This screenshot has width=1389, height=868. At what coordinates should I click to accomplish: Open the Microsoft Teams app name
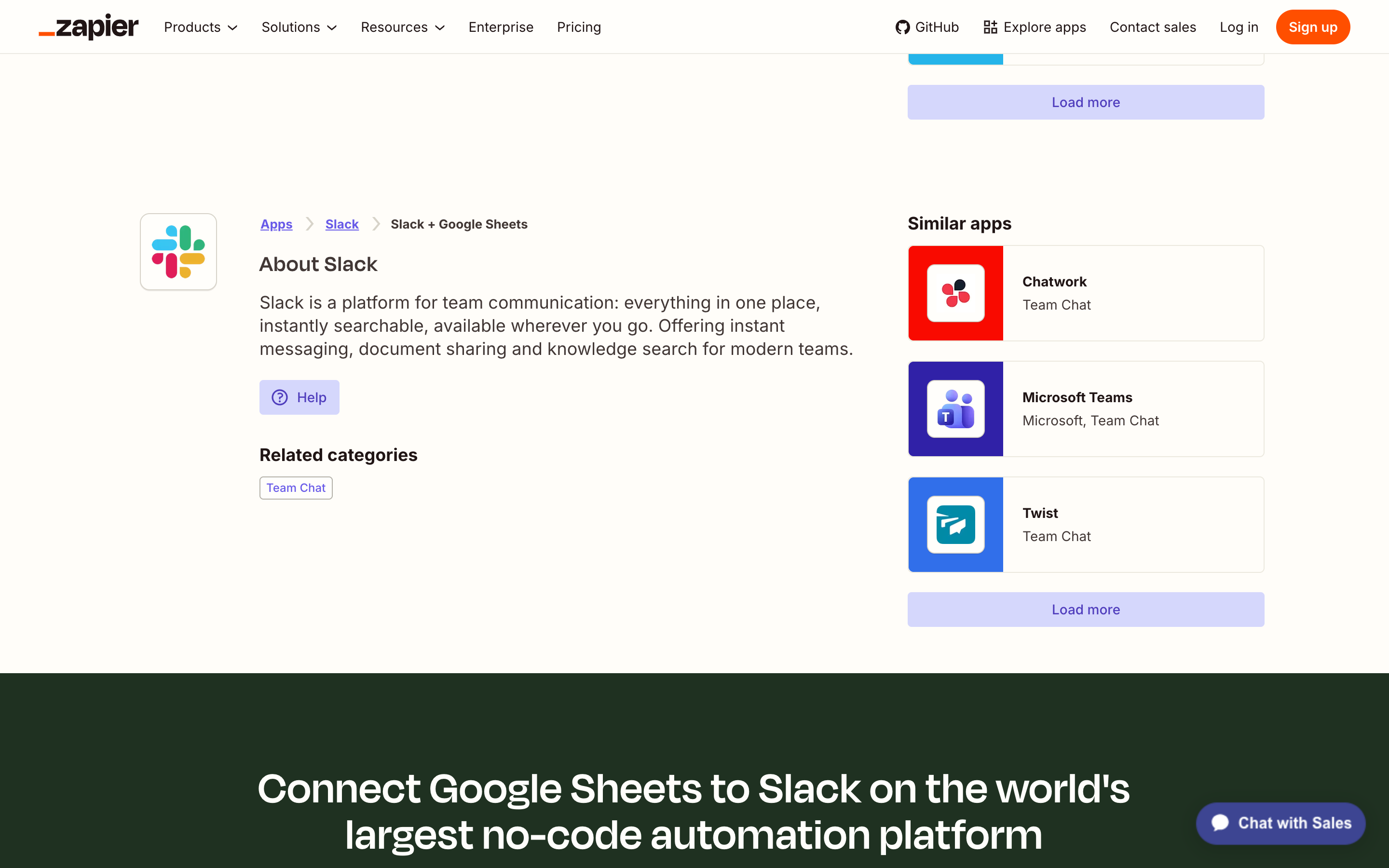[1077, 397]
